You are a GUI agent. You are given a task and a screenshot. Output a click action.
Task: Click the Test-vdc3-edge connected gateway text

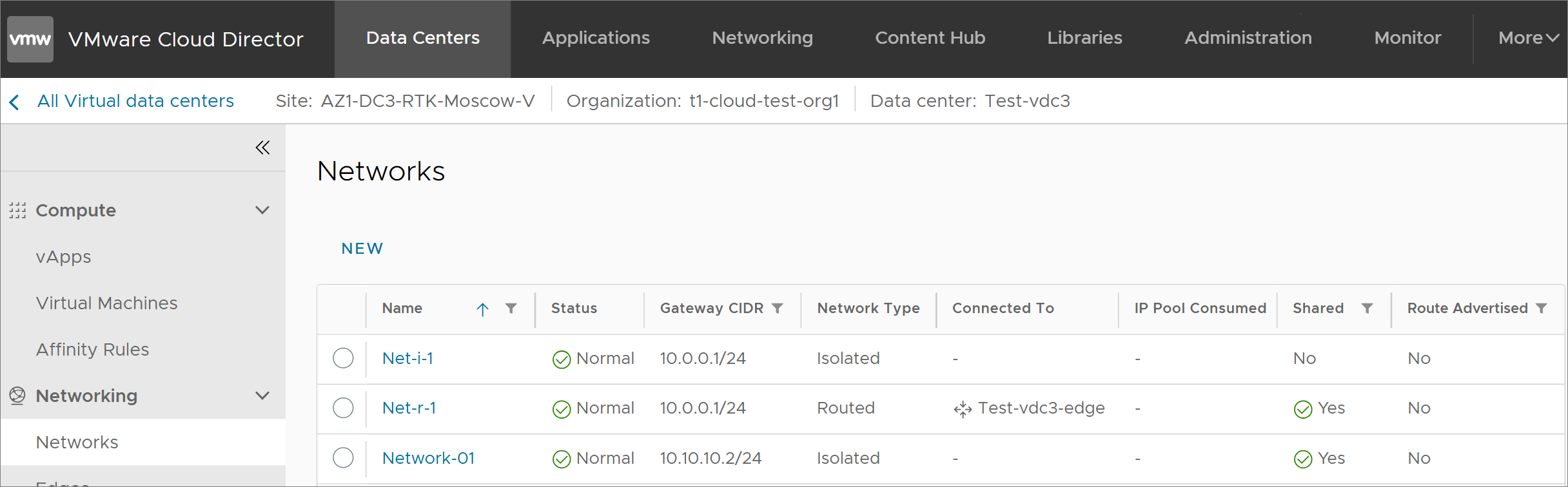point(1041,408)
